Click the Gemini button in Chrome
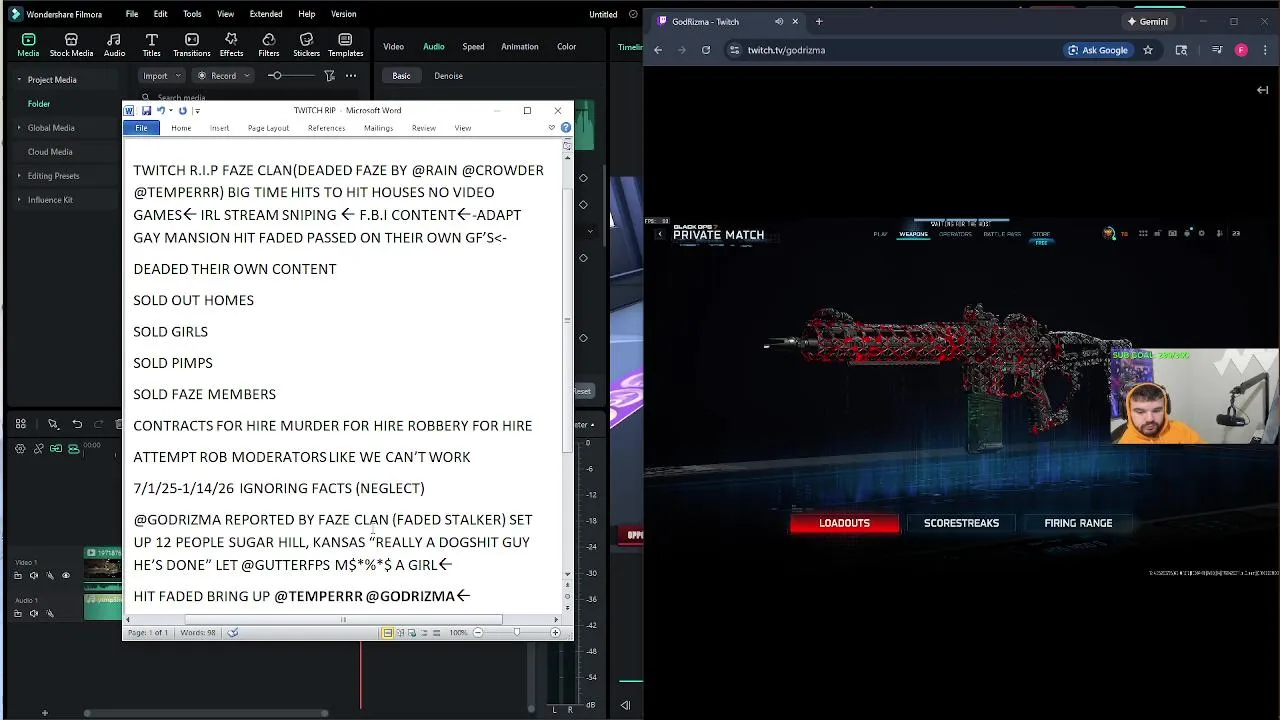This screenshot has width=1280, height=720. coord(1148,21)
